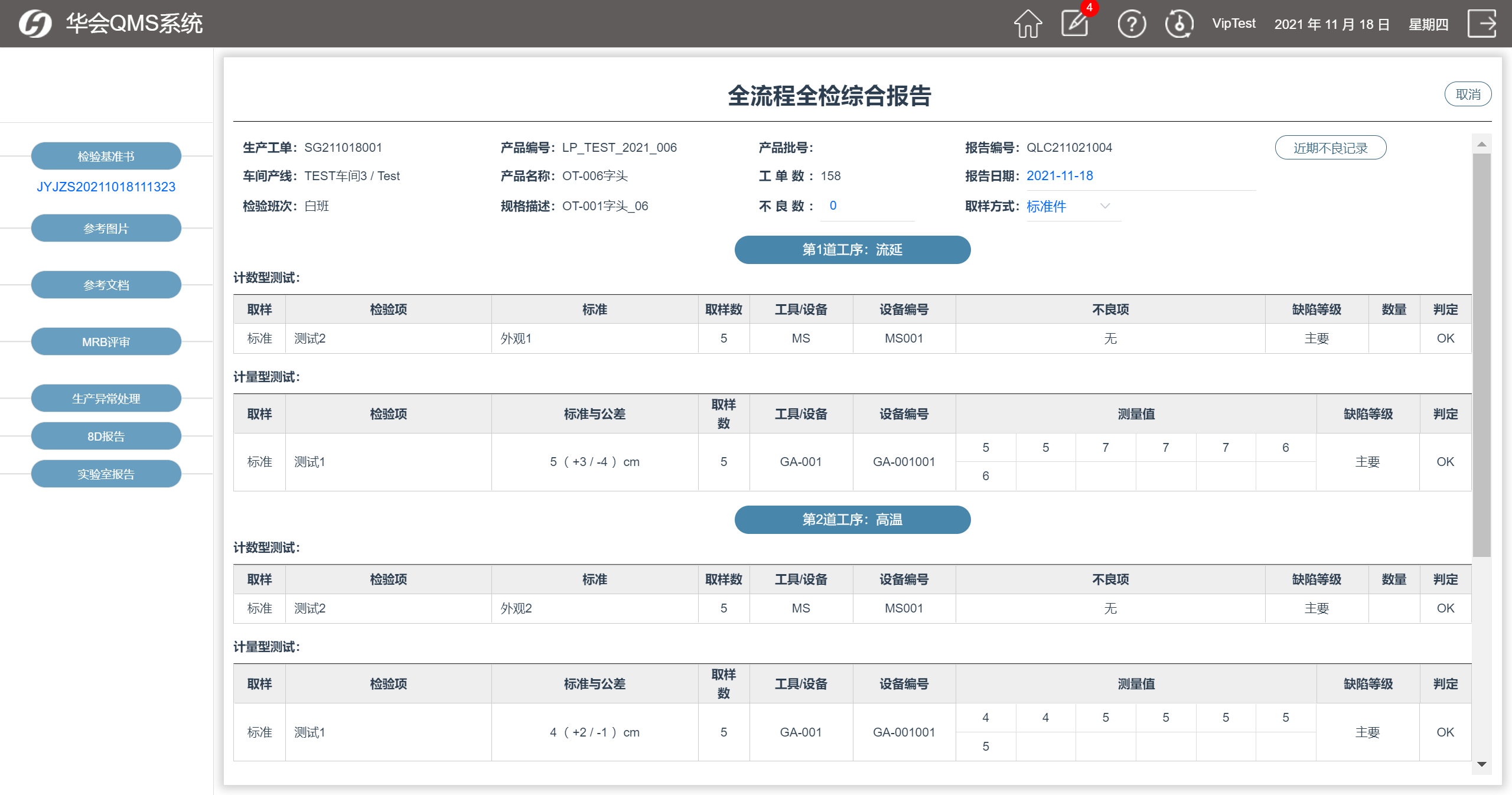Click the 不良数 input field
Viewport: 1512px width, 795px height.
pyautogui.click(x=867, y=206)
